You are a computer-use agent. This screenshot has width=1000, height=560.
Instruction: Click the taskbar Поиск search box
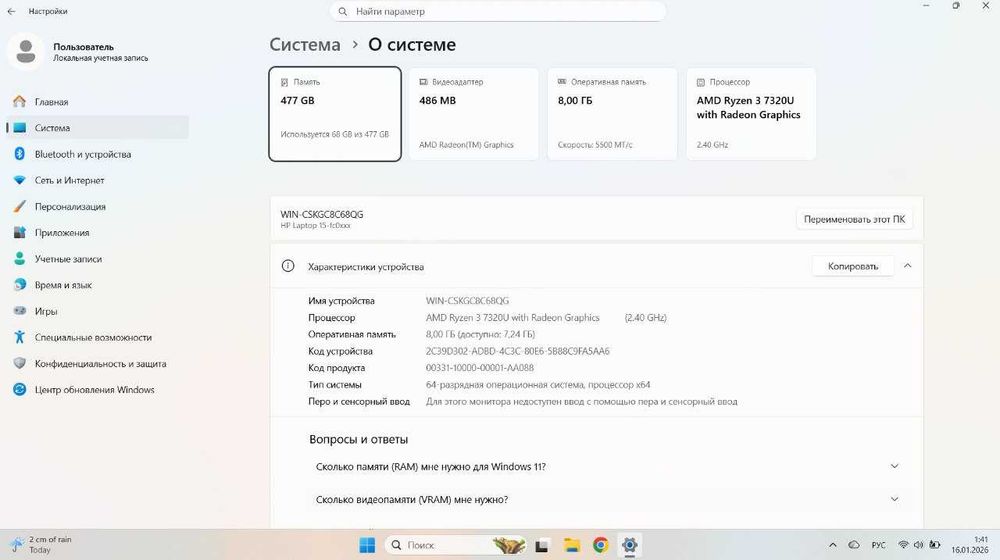point(455,545)
